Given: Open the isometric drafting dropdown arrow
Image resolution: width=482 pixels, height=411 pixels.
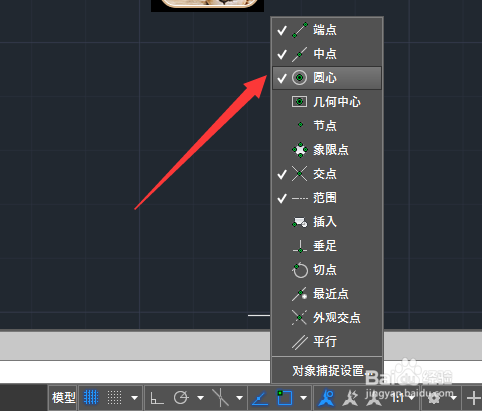Looking at the screenshot, I should pos(239,398).
